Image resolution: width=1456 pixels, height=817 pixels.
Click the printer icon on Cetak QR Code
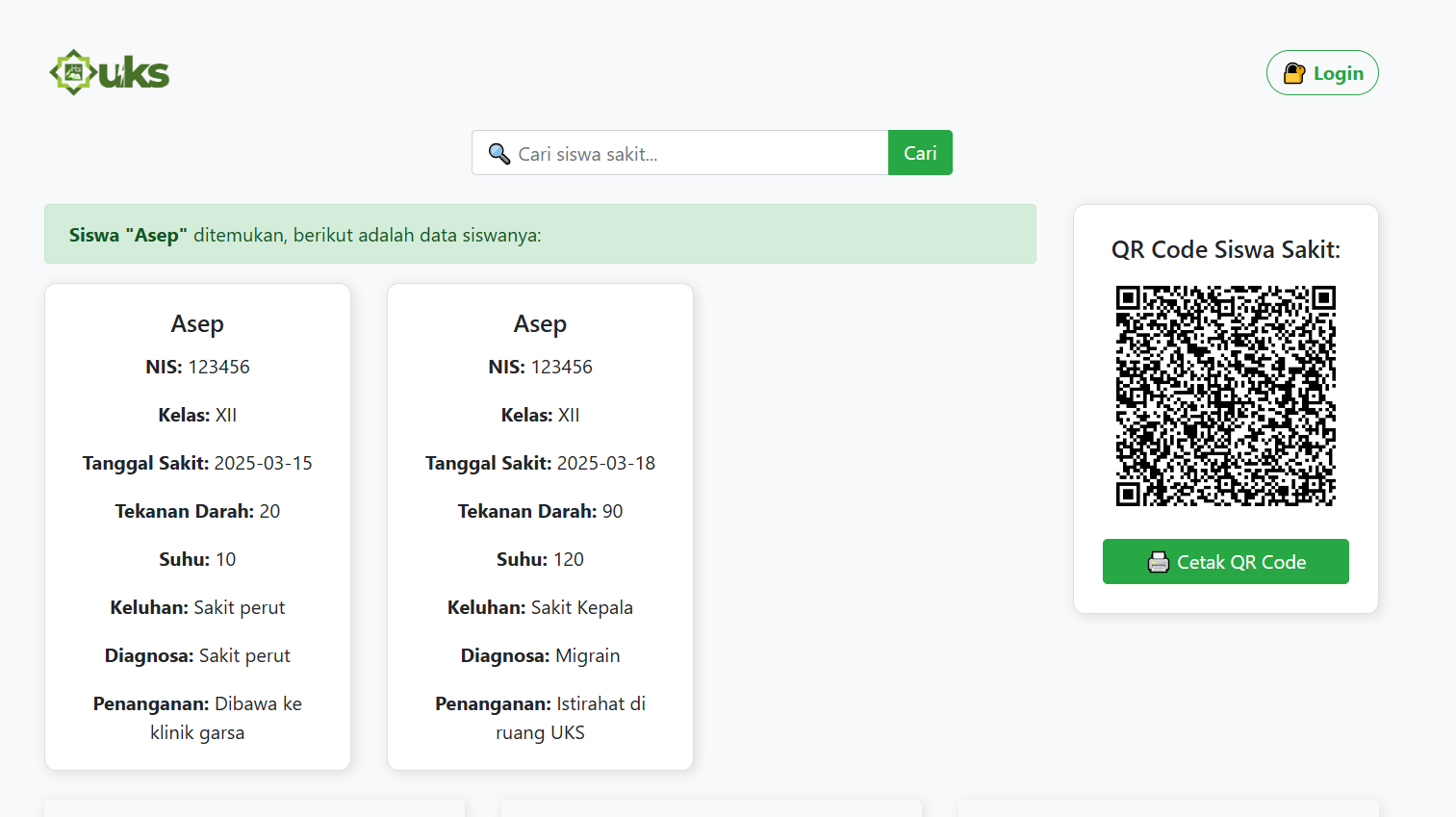pyautogui.click(x=1159, y=562)
